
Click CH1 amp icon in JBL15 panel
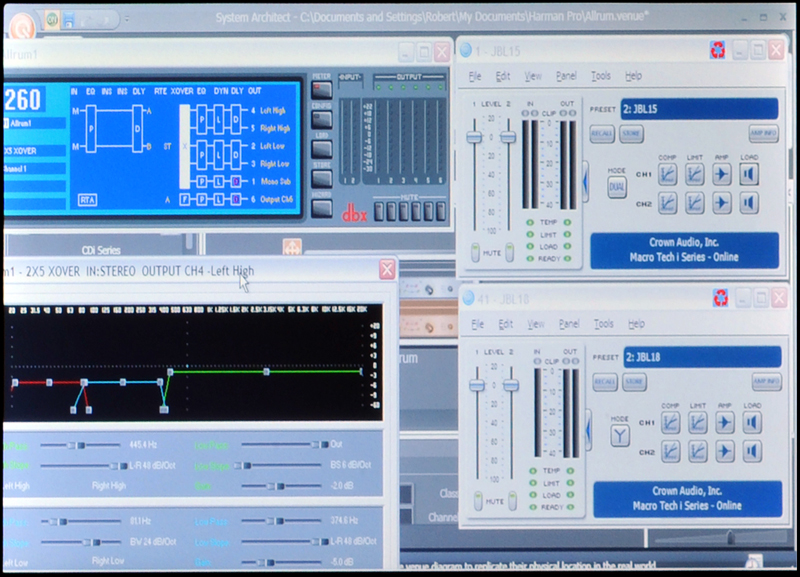[x=723, y=174]
